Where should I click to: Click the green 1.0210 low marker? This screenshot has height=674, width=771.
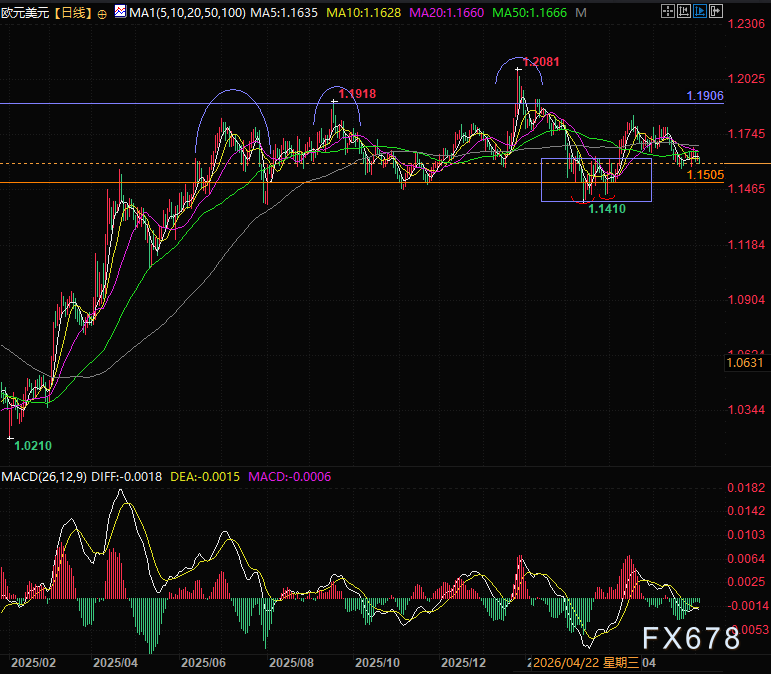pyautogui.click(x=33, y=446)
